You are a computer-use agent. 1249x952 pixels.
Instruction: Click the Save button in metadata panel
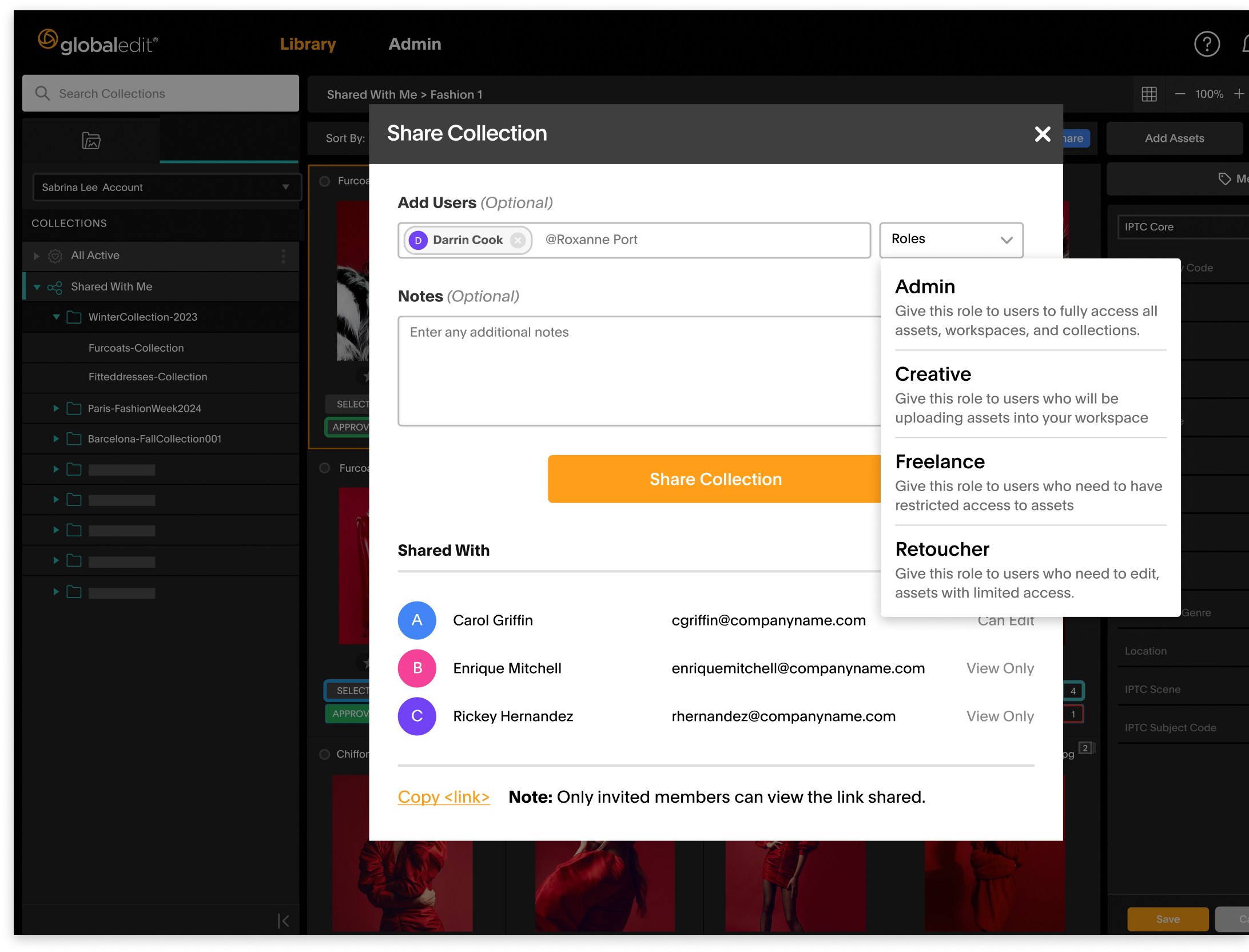1168,919
